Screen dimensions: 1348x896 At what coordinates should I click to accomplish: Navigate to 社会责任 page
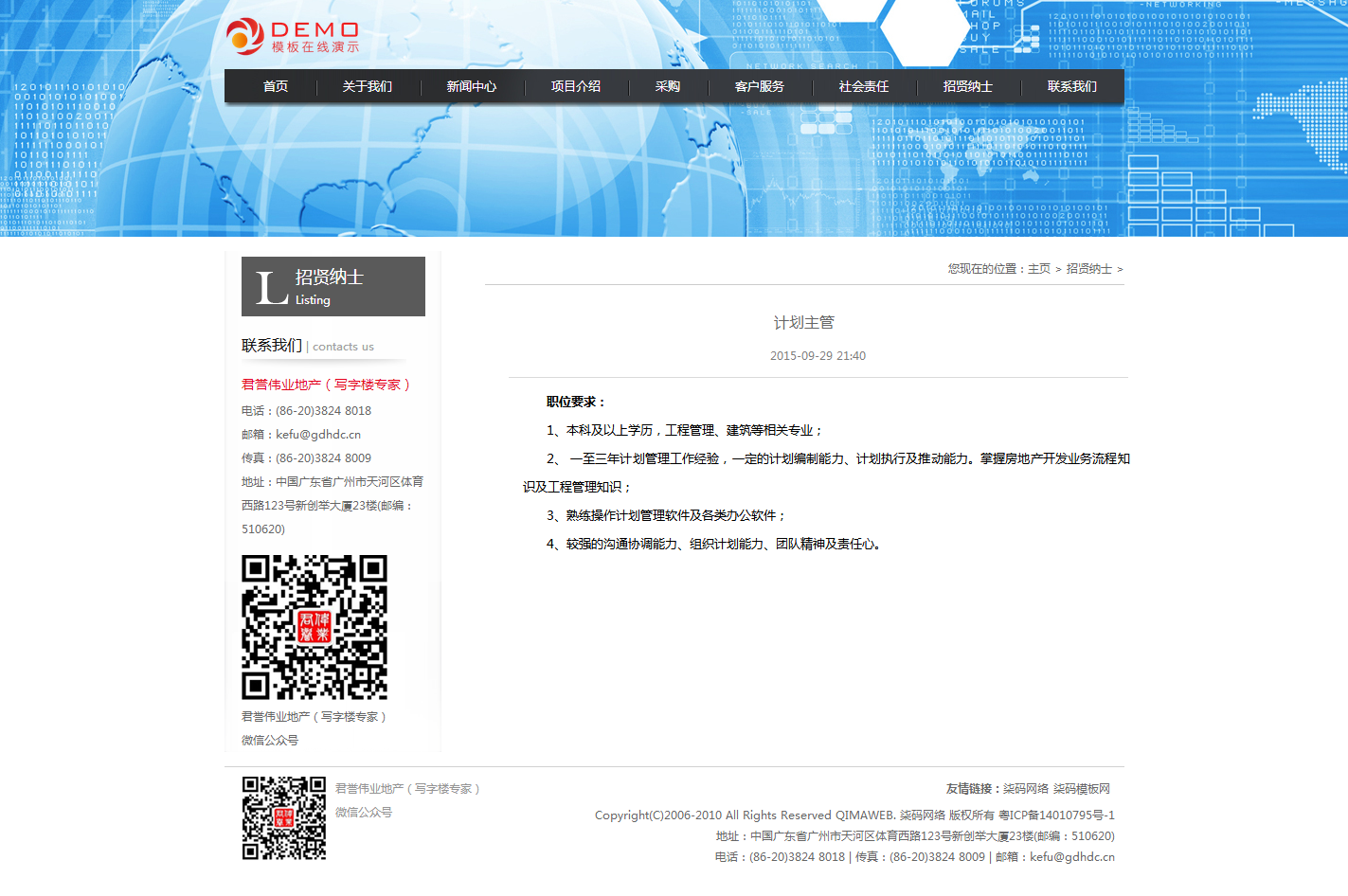[863, 86]
